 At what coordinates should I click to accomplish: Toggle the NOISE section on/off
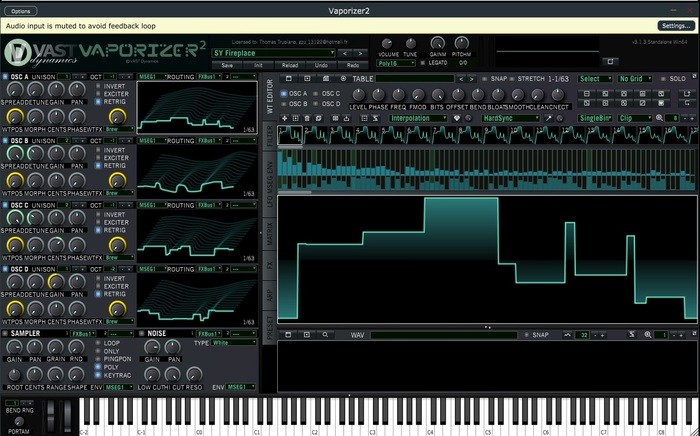tap(142, 333)
